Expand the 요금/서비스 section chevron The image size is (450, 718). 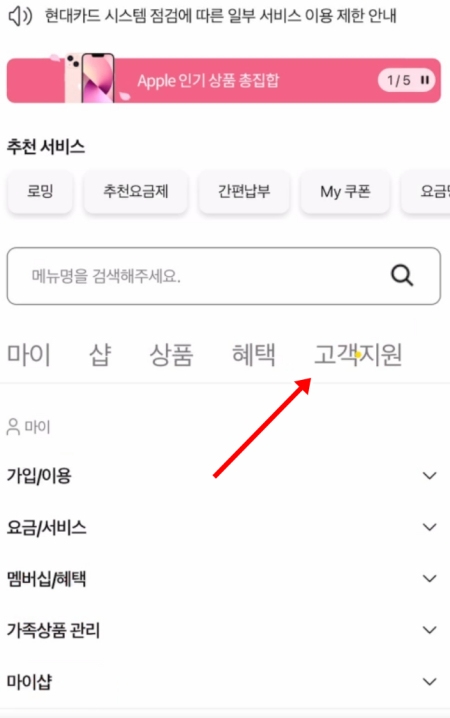tap(429, 527)
